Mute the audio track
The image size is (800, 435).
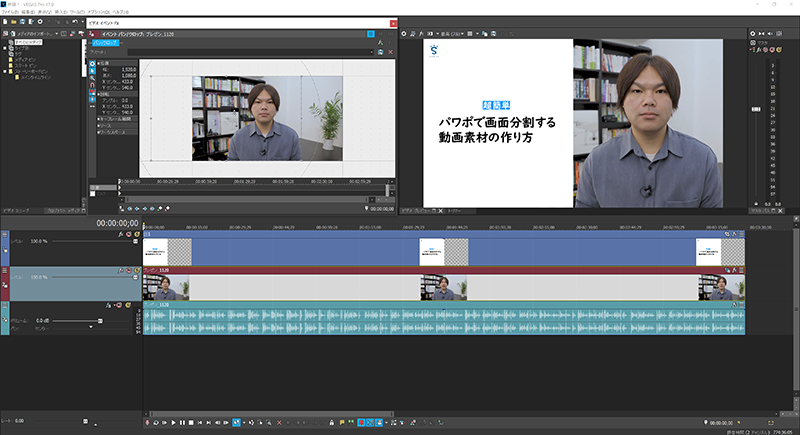[x=119, y=305]
